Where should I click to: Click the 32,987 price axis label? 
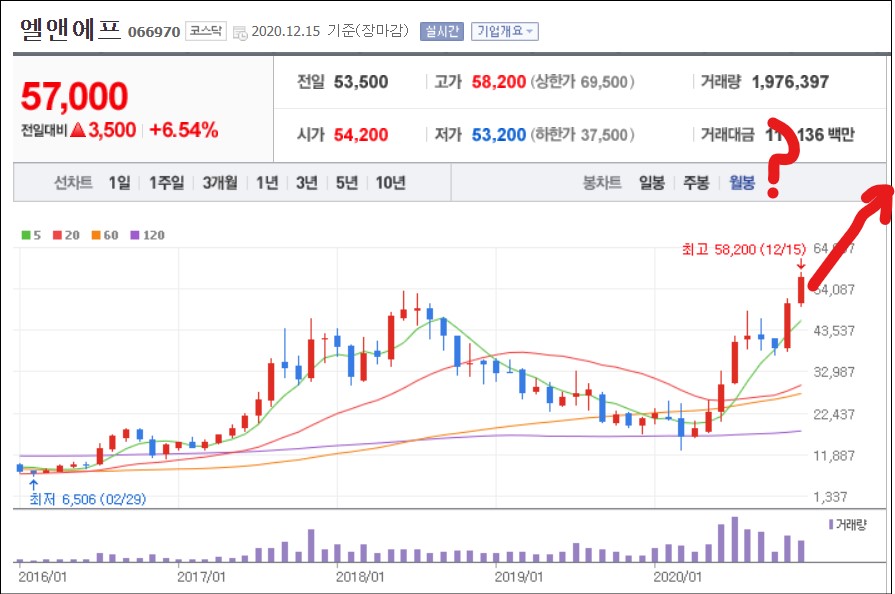tap(834, 372)
